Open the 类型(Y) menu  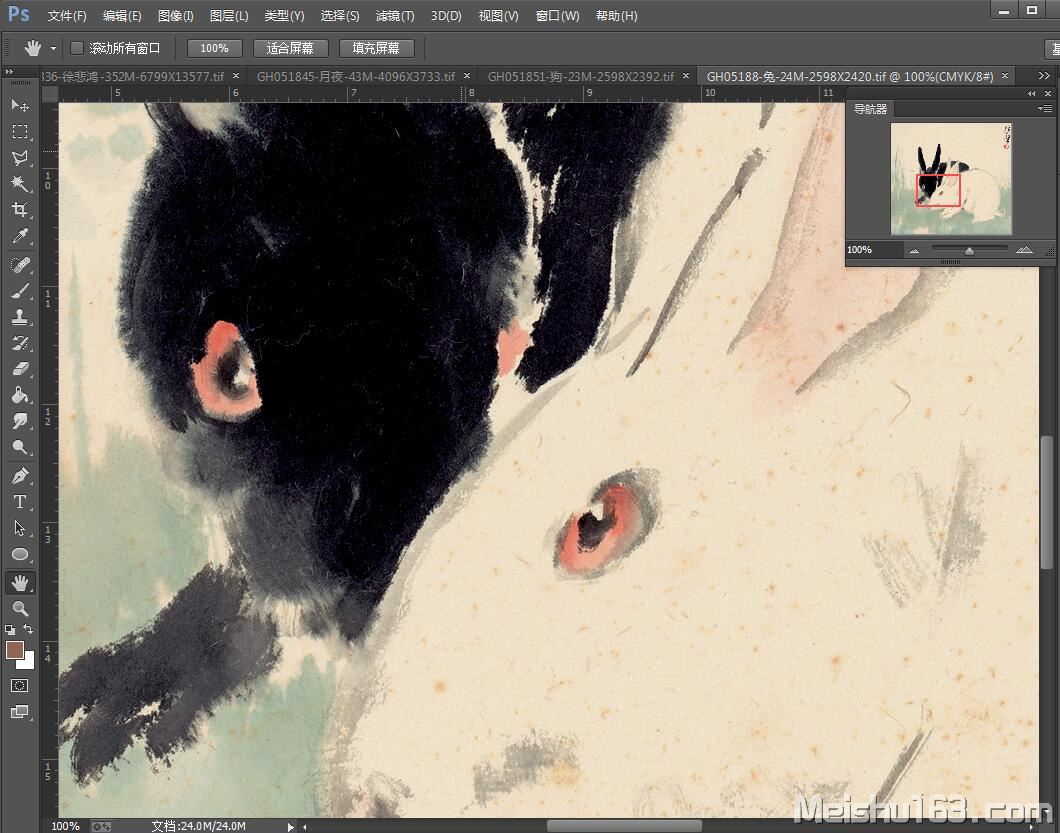tap(284, 16)
